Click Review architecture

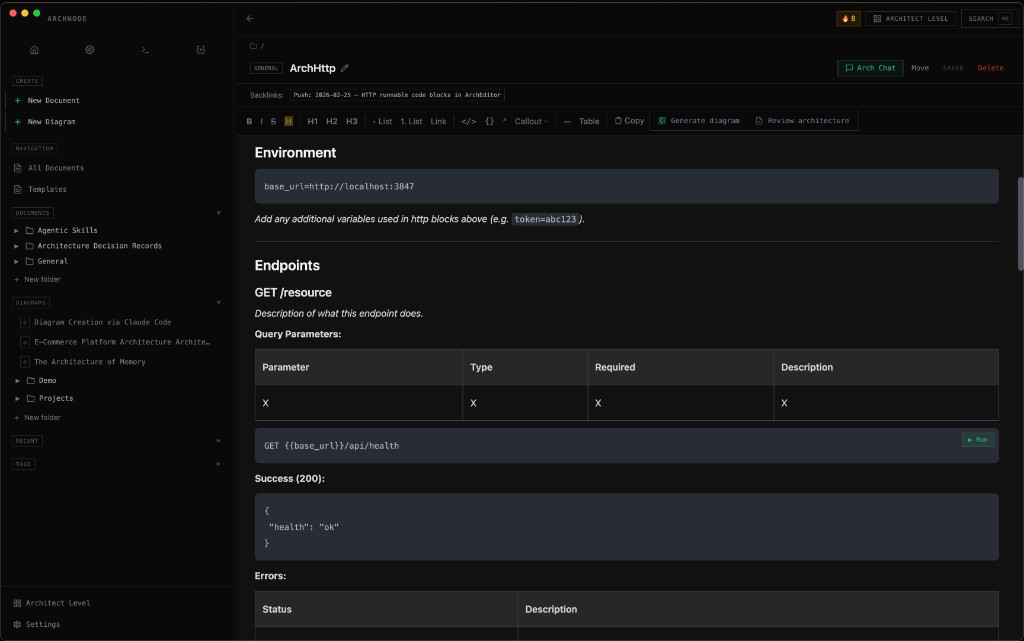pyautogui.click(x=803, y=121)
